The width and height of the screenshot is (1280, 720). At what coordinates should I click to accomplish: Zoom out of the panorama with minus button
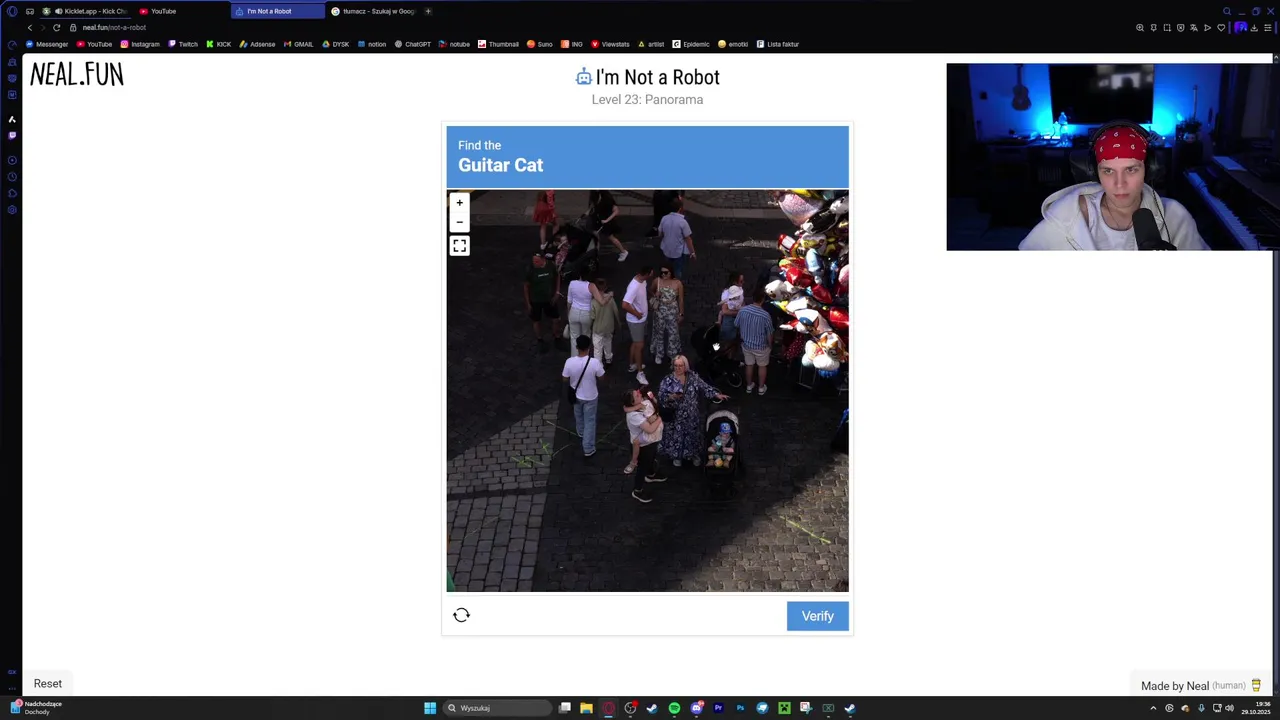point(459,222)
